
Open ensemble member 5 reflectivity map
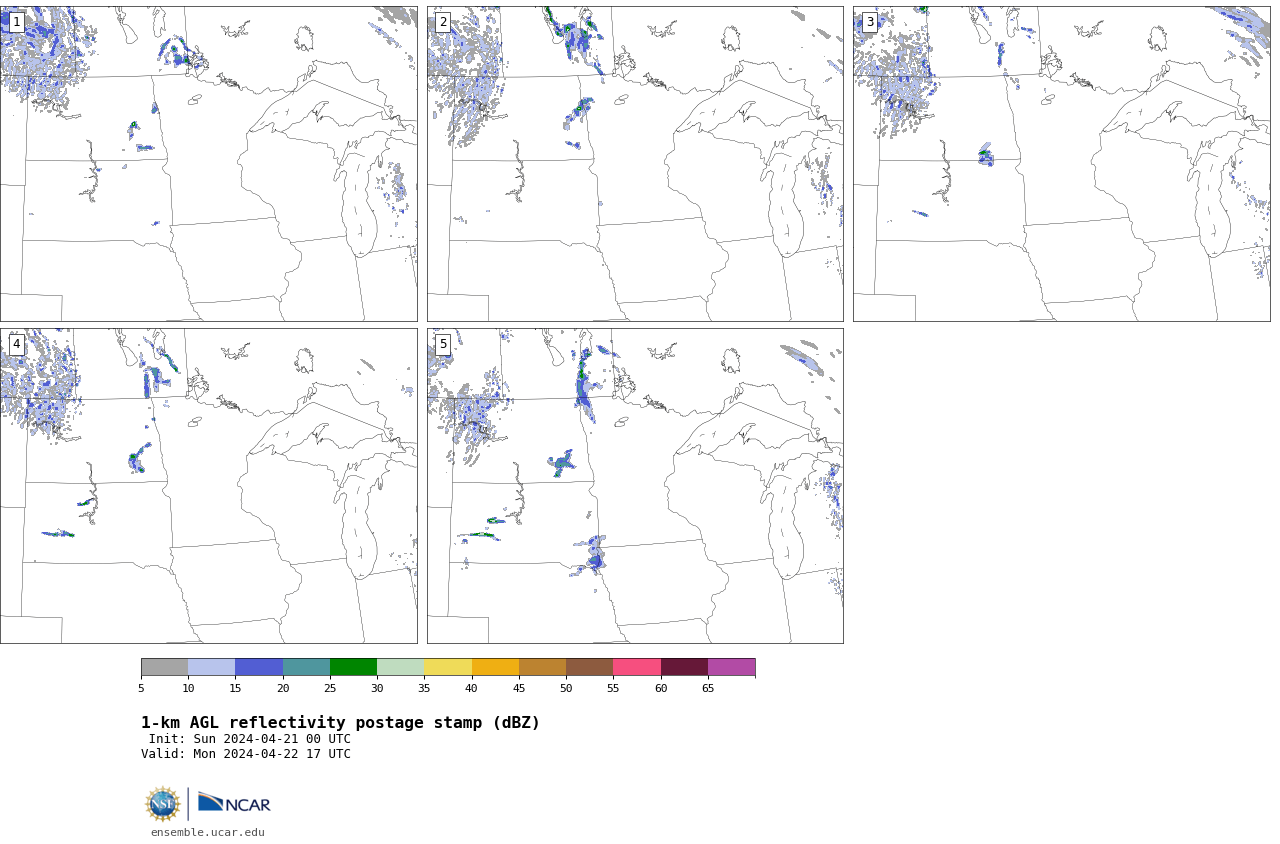tap(635, 486)
